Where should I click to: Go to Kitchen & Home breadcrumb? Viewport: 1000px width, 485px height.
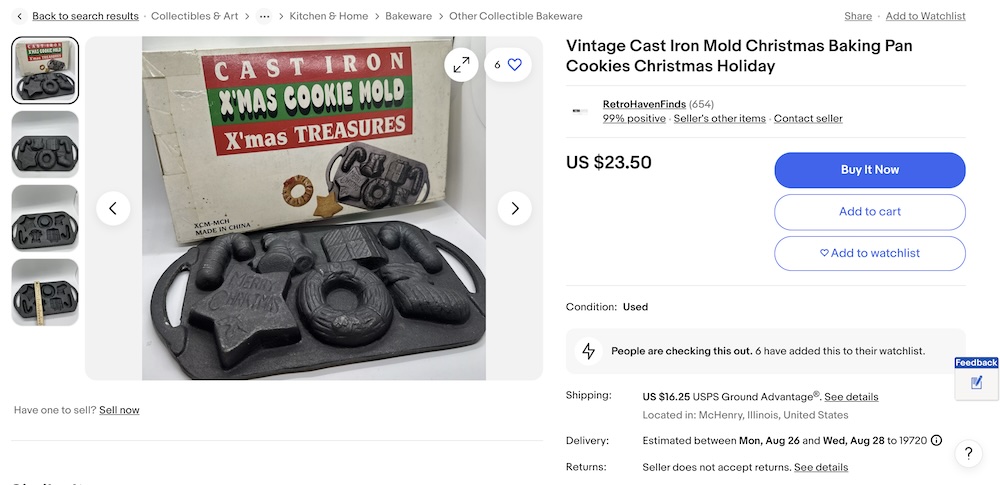[x=329, y=16]
